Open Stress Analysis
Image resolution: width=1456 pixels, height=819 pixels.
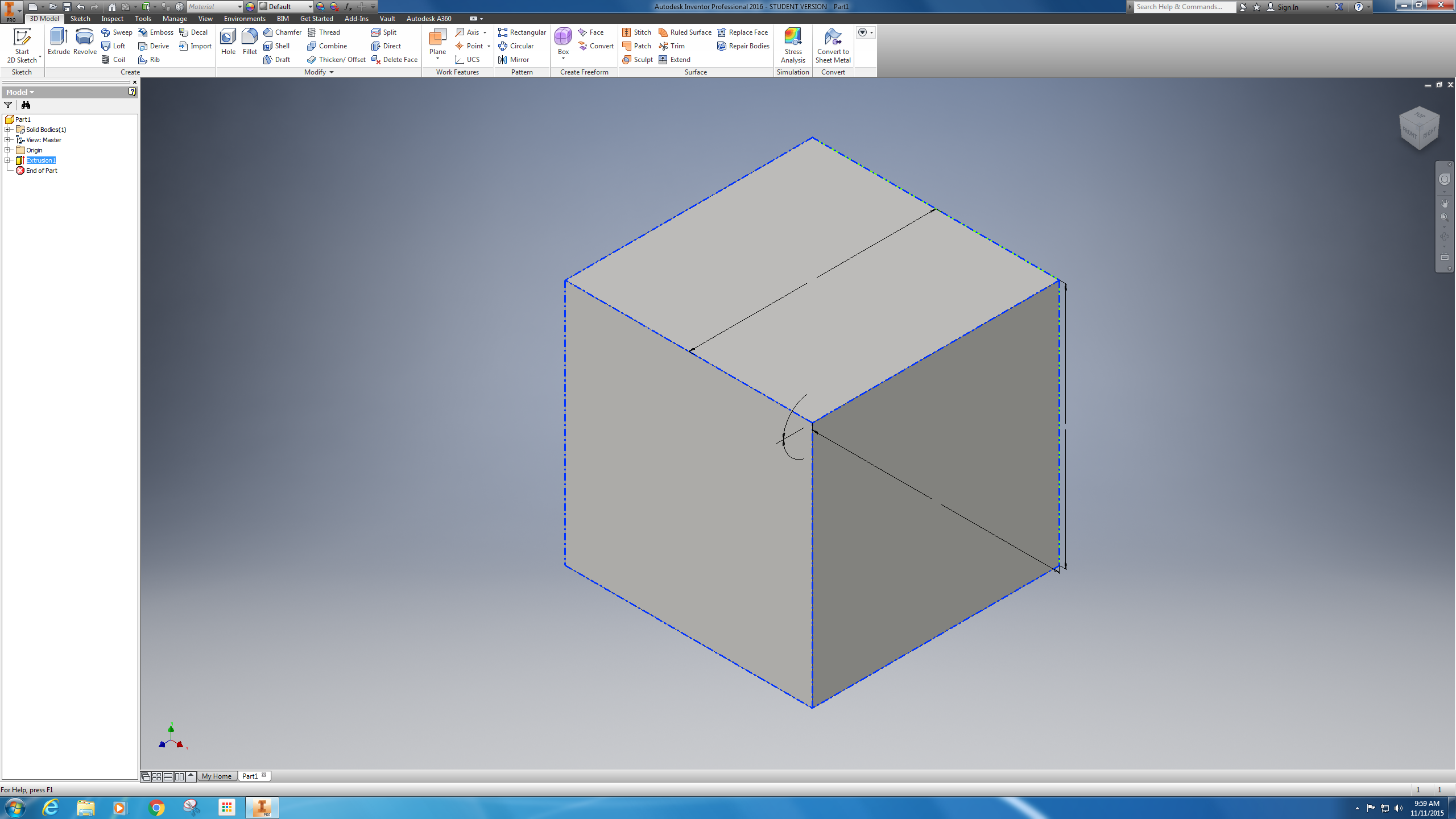(793, 45)
